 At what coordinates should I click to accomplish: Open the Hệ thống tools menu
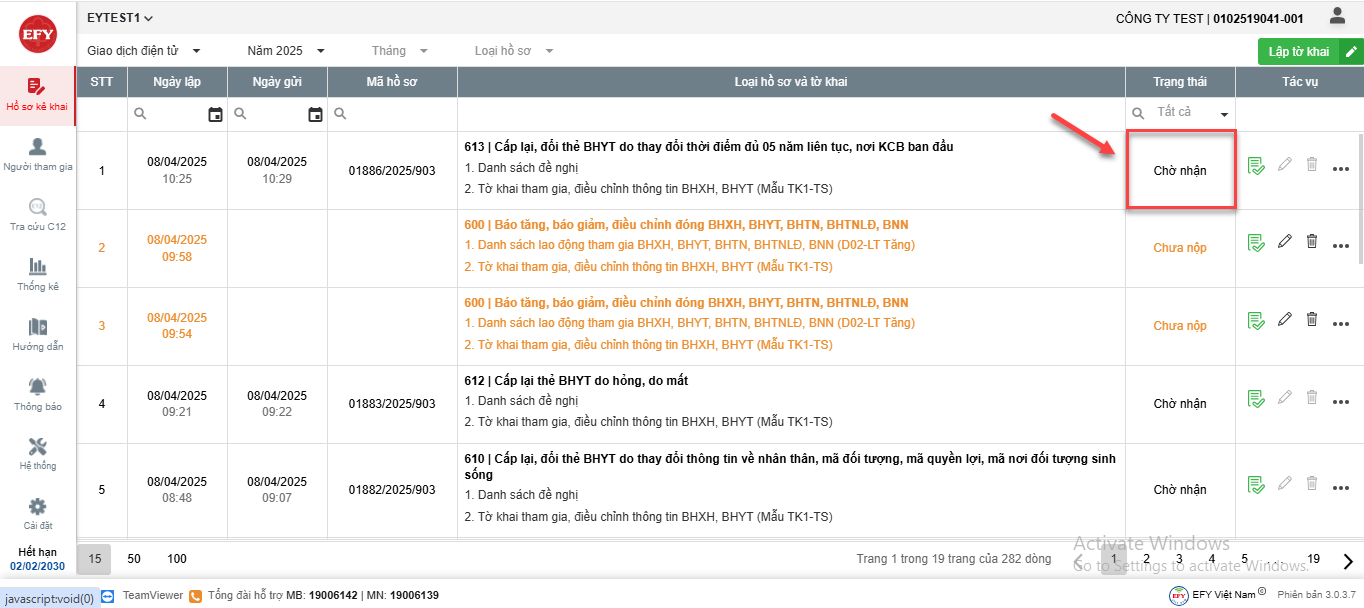(x=38, y=453)
